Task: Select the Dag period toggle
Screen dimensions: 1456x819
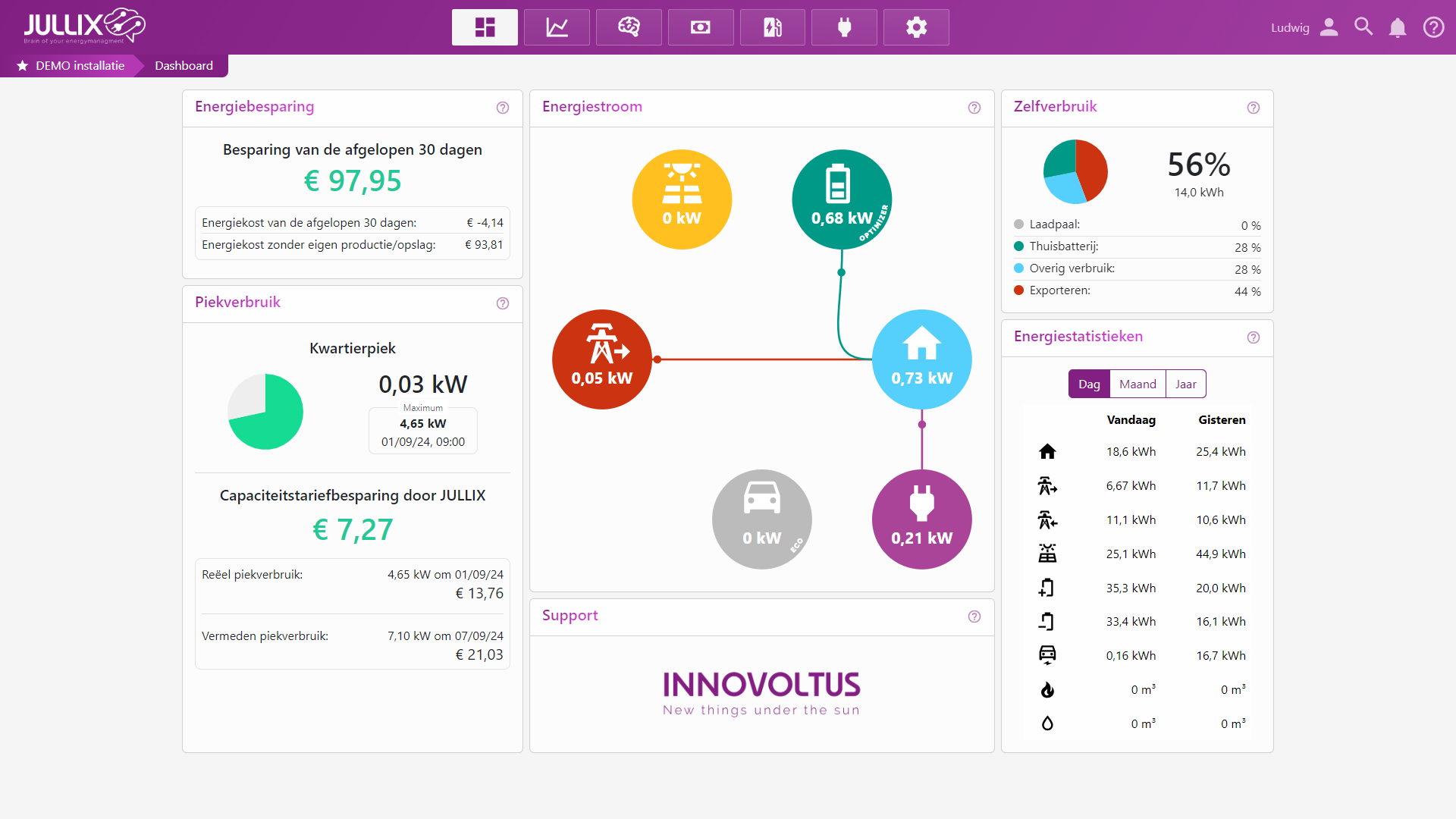Action: [x=1089, y=384]
